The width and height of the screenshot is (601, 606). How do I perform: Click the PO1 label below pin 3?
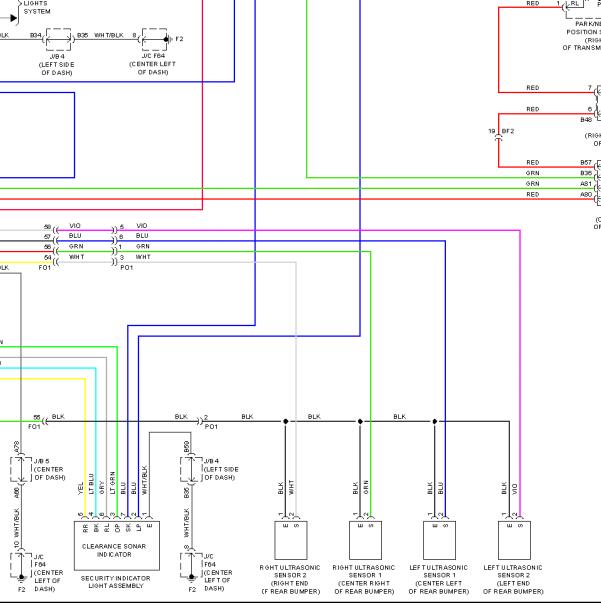point(127,267)
